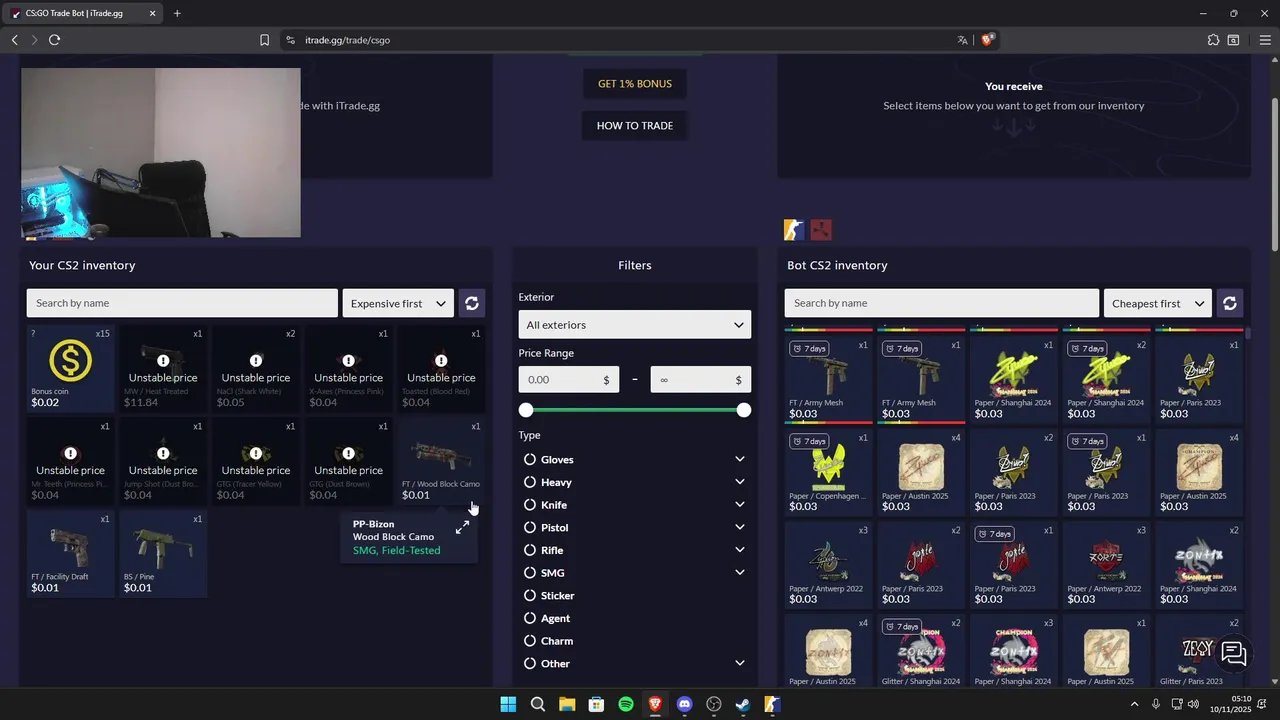Expand the Rifle subcategory chevron
Screen dimensions: 1280x720
pos(740,550)
